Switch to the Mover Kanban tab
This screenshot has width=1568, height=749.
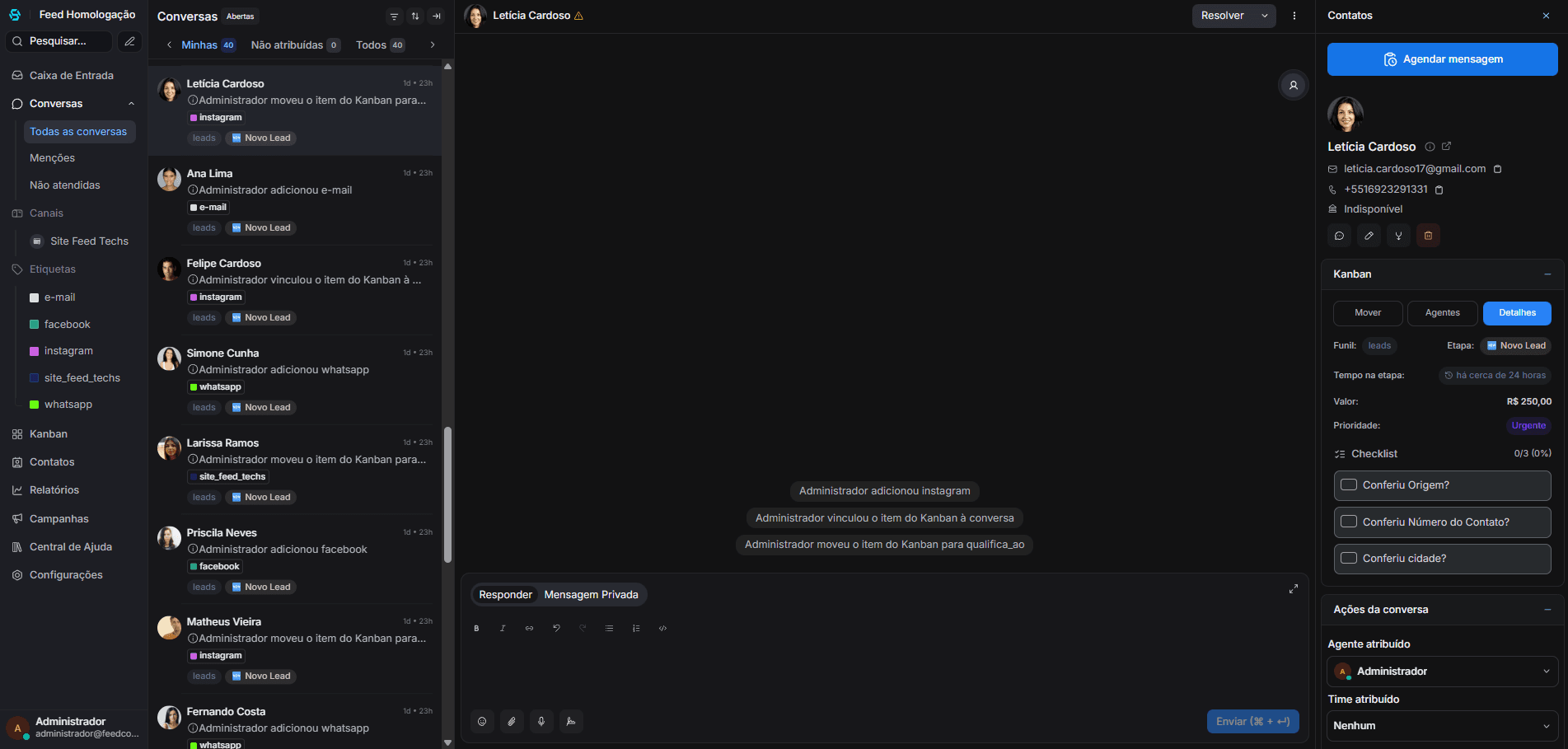(x=1368, y=313)
